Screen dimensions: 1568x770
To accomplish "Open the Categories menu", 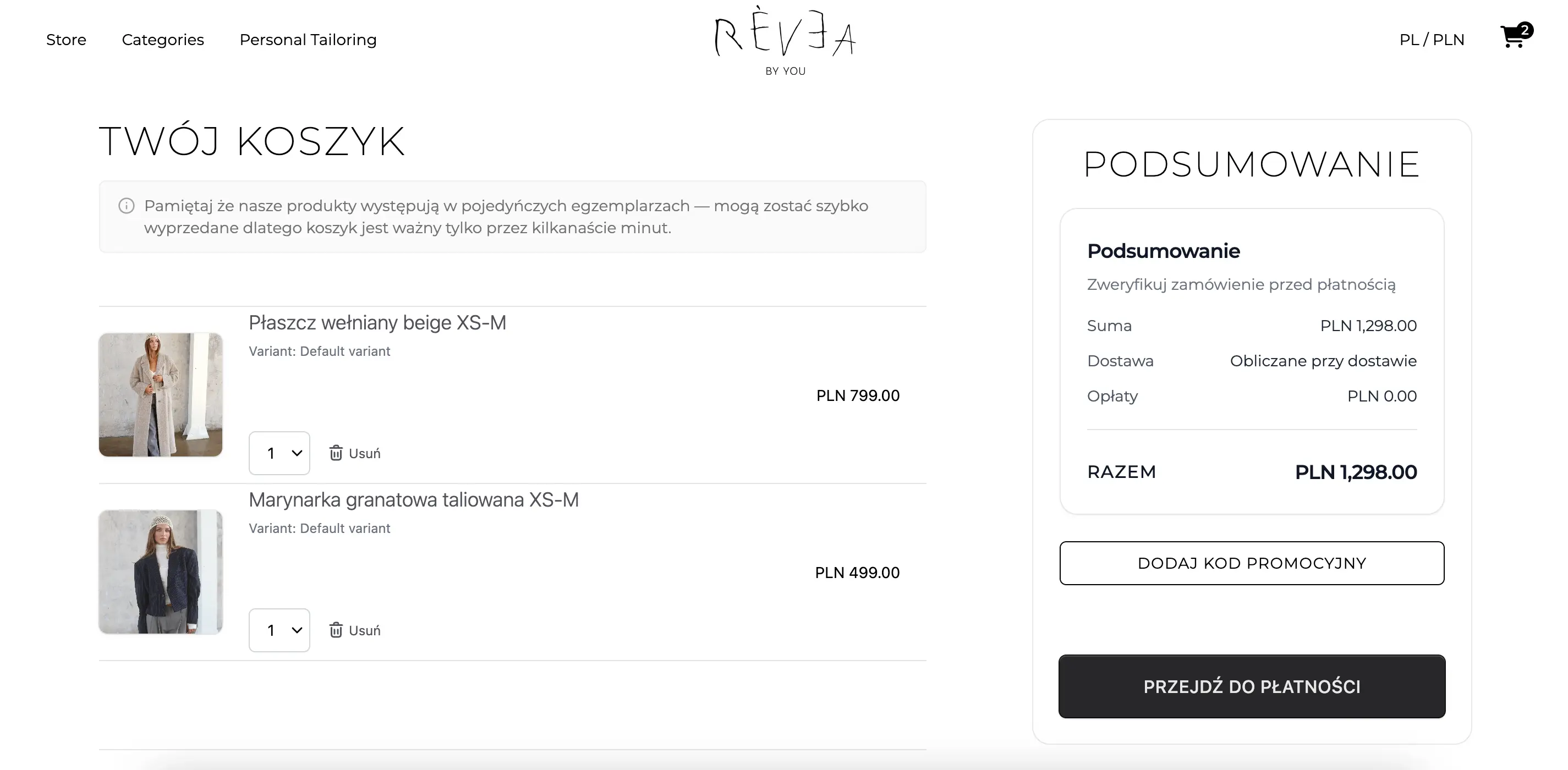I will click(162, 40).
